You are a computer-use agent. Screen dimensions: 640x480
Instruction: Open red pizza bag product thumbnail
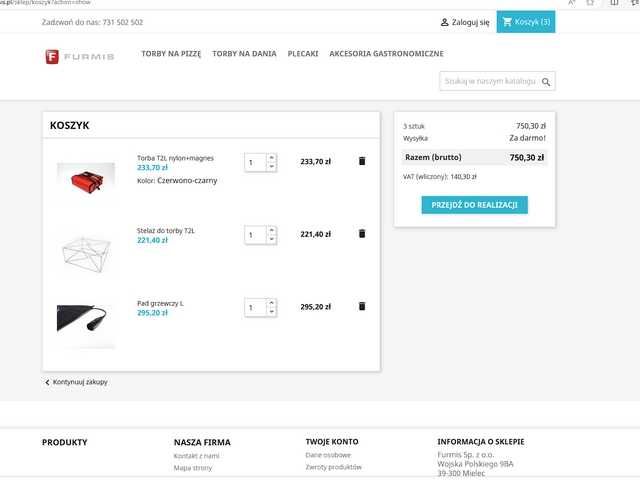coord(86,178)
